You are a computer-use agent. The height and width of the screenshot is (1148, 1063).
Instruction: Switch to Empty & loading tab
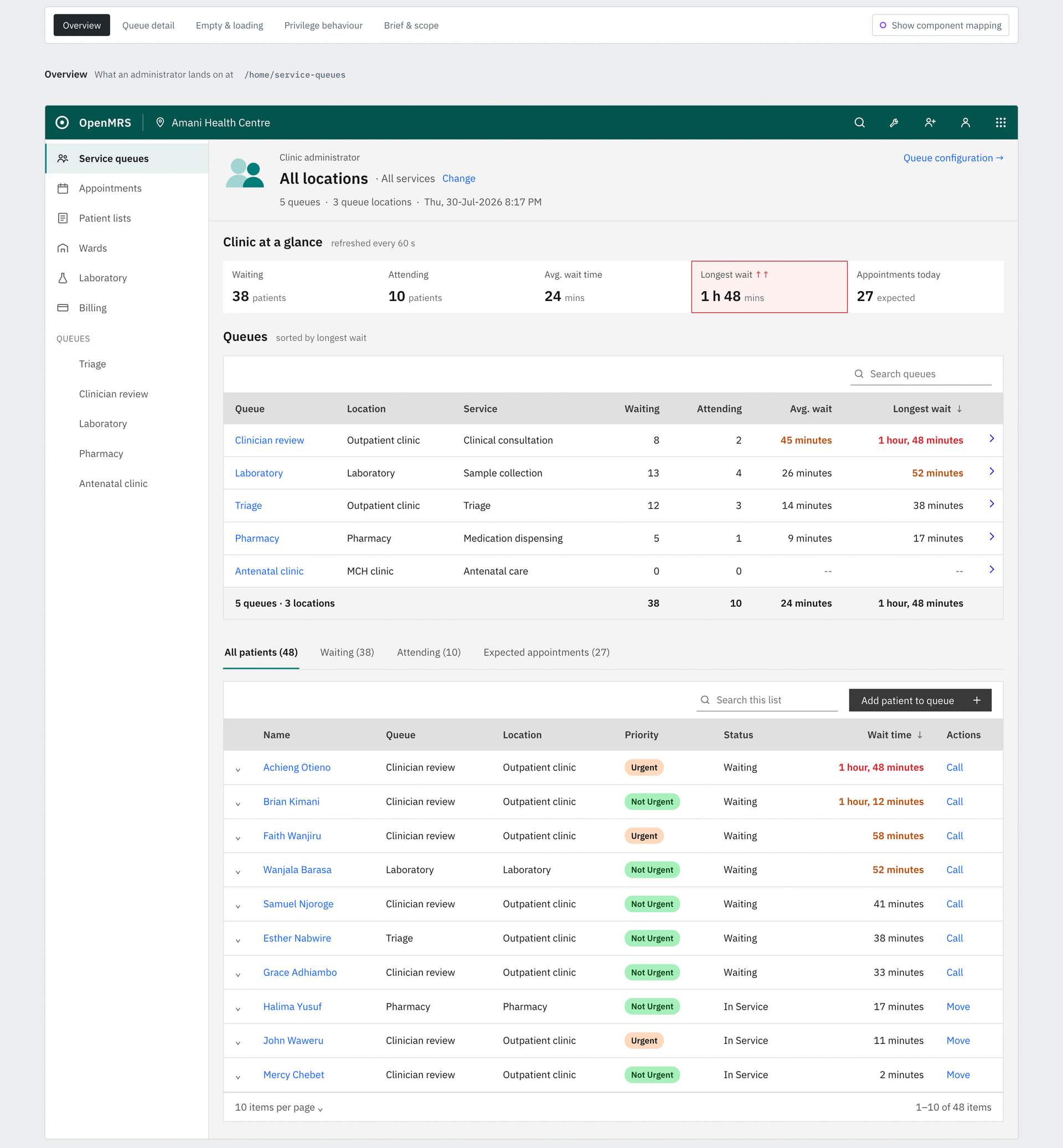[x=230, y=25]
